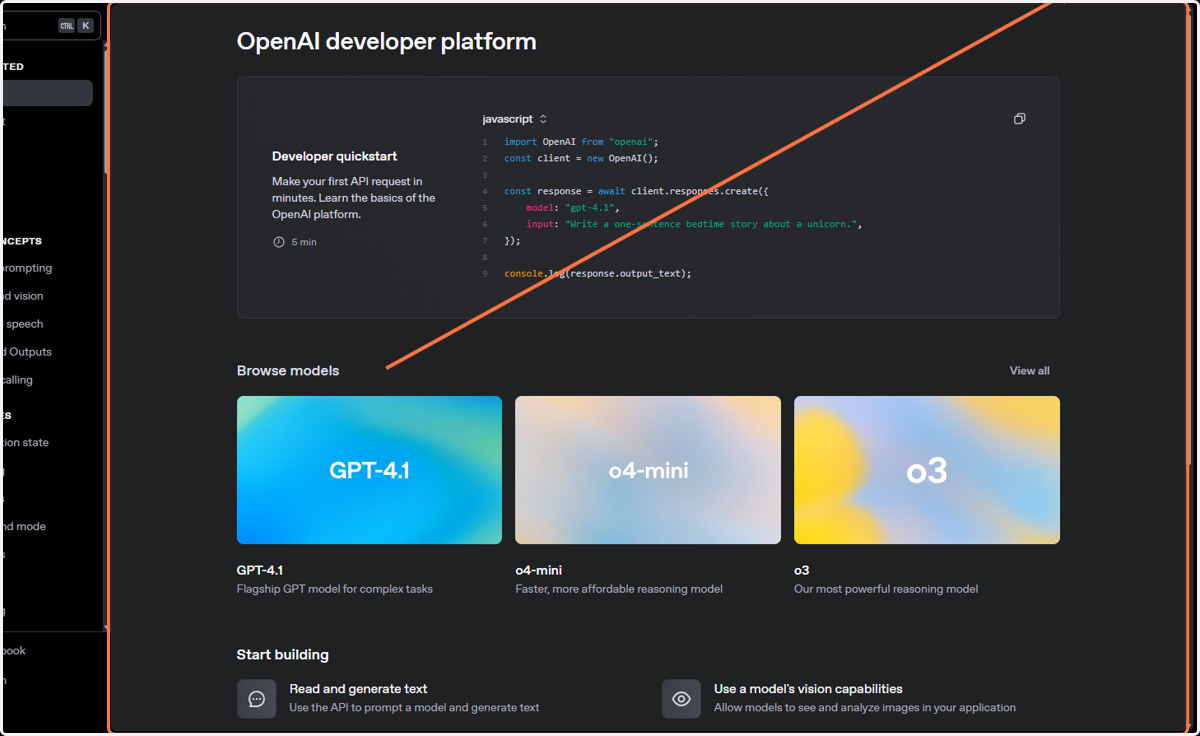Click the vision capabilities eye icon
This screenshot has height=736, width=1200.
coord(681,699)
